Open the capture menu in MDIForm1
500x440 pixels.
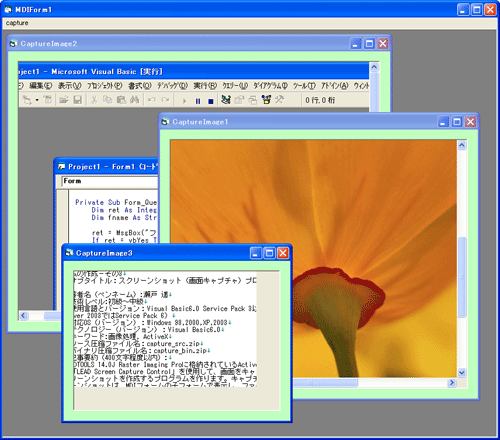click(17, 23)
